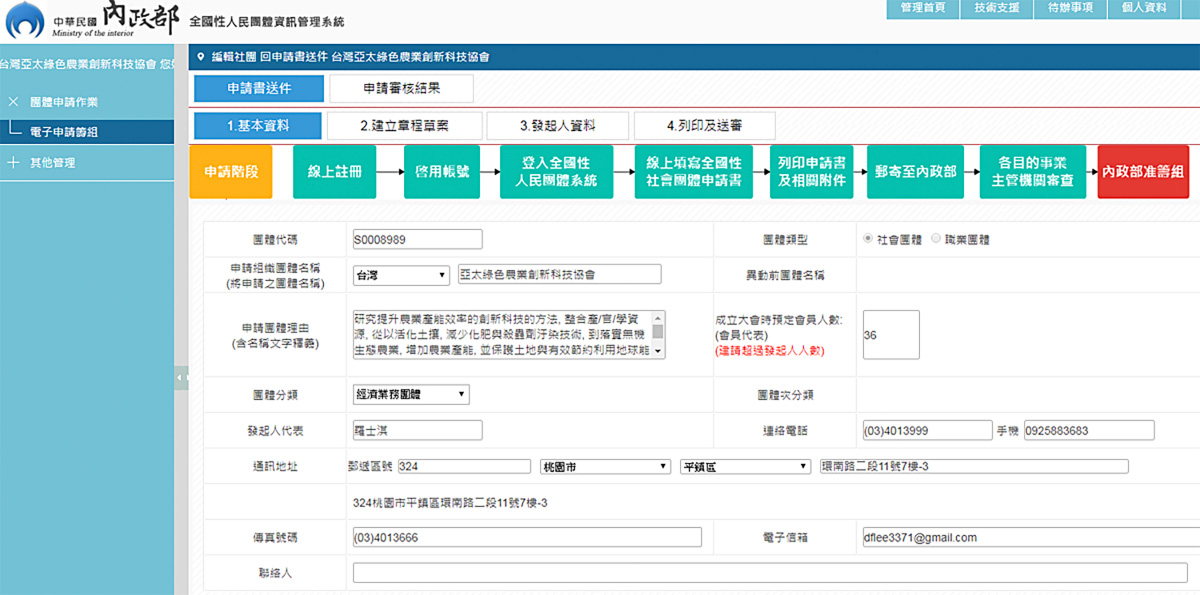Click the scroll-down arrow in 申請團體理由 box
The image size is (1200, 595).
(658, 351)
